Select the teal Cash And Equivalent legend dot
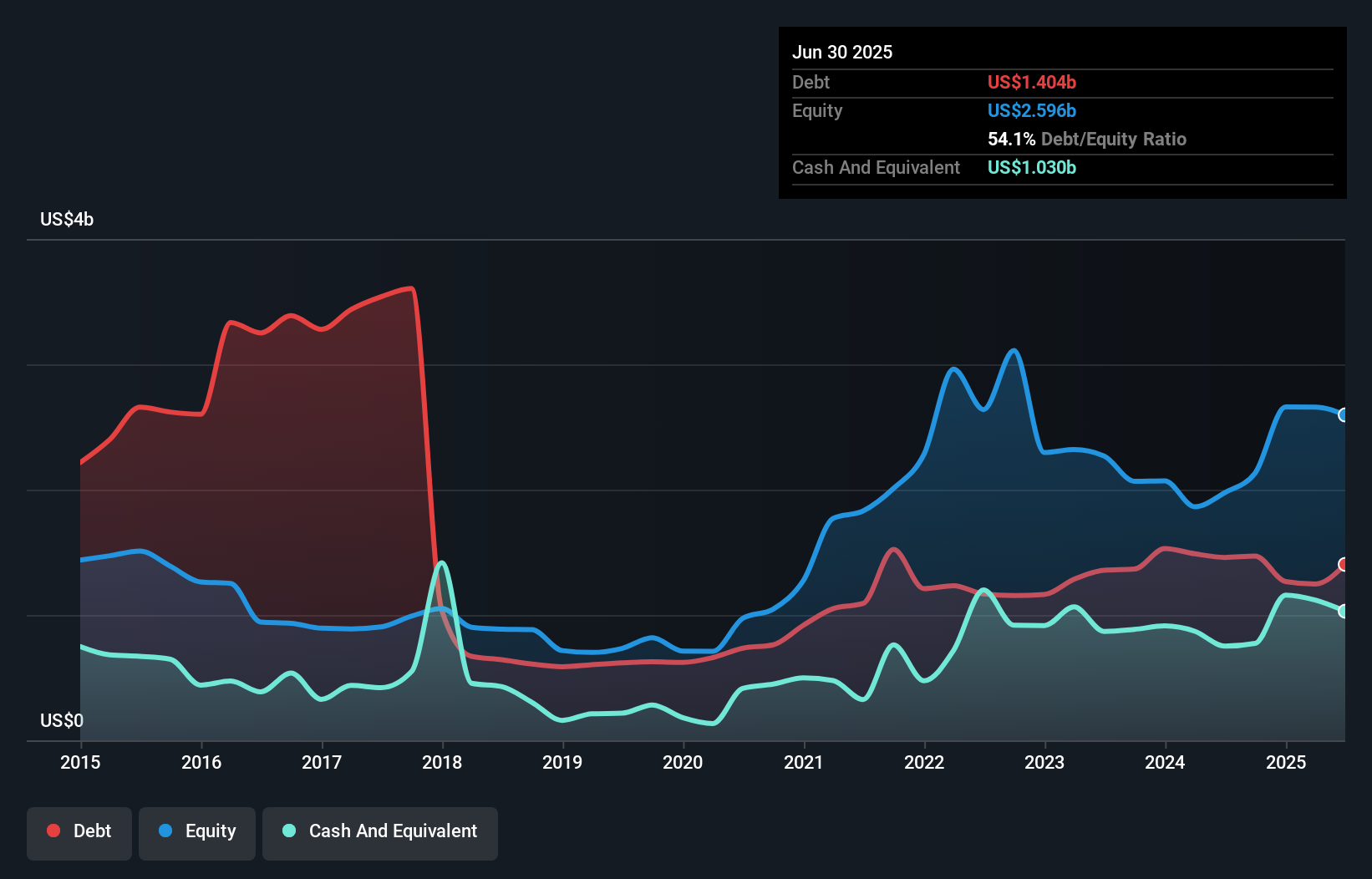The height and width of the screenshot is (879, 1372). point(287,831)
